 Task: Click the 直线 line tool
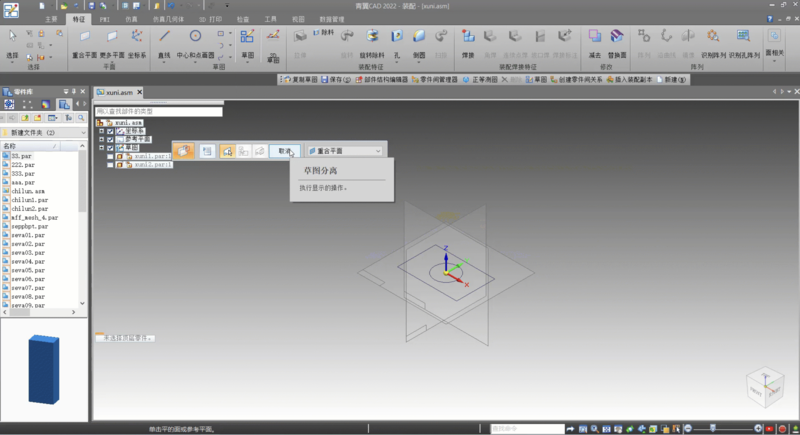coord(165,39)
